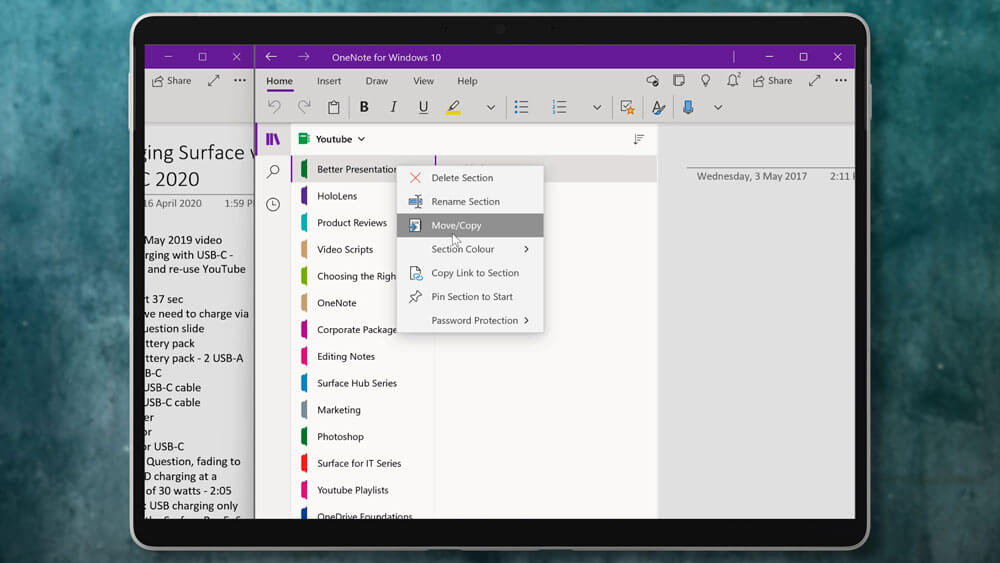Viewport: 1000px width, 563px height.
Task: Toggle underline formatting
Action: coord(423,107)
